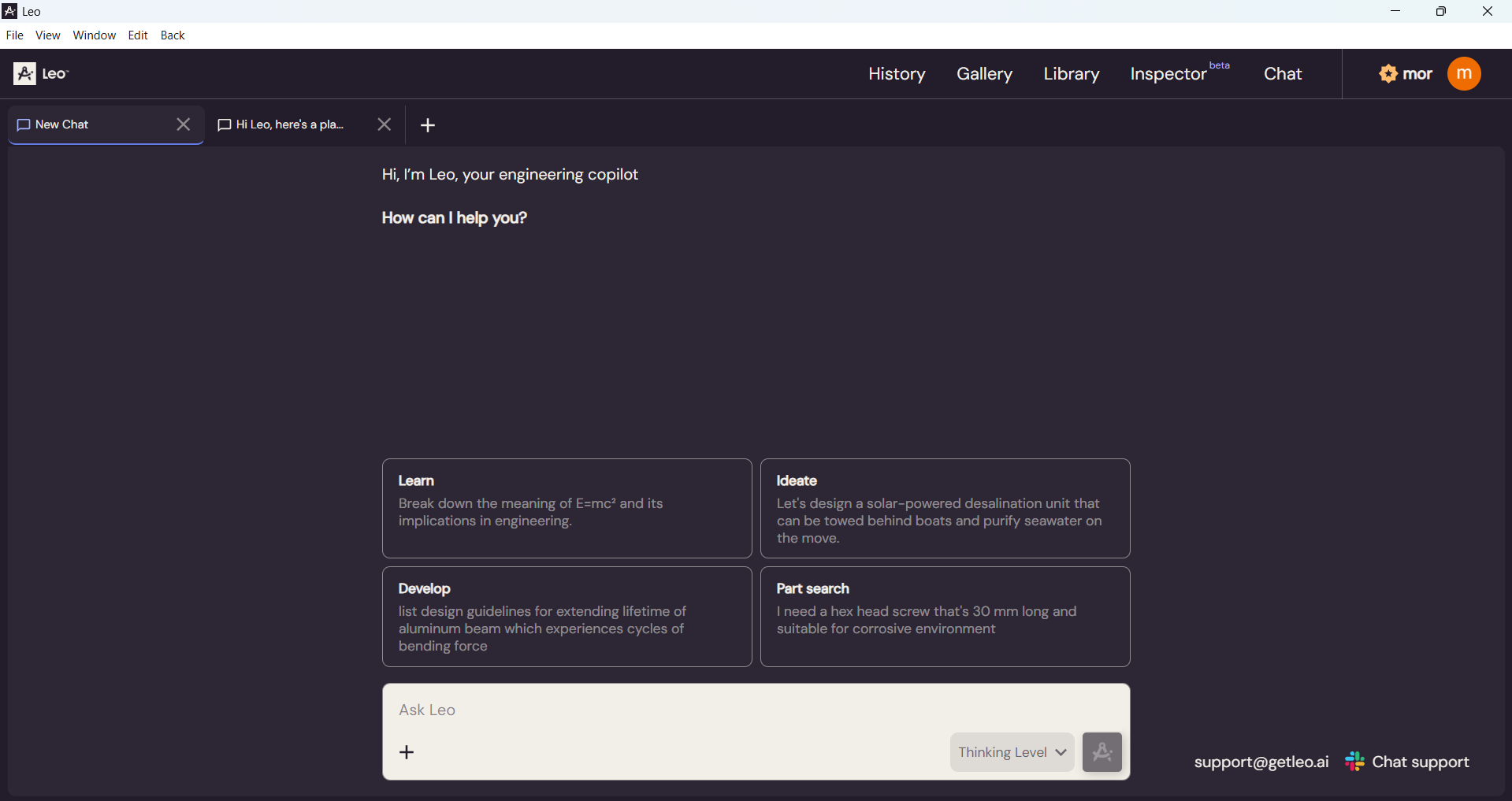The height and width of the screenshot is (801, 1512).
Task: Click the Leo logo in the header
Action: pos(41,73)
